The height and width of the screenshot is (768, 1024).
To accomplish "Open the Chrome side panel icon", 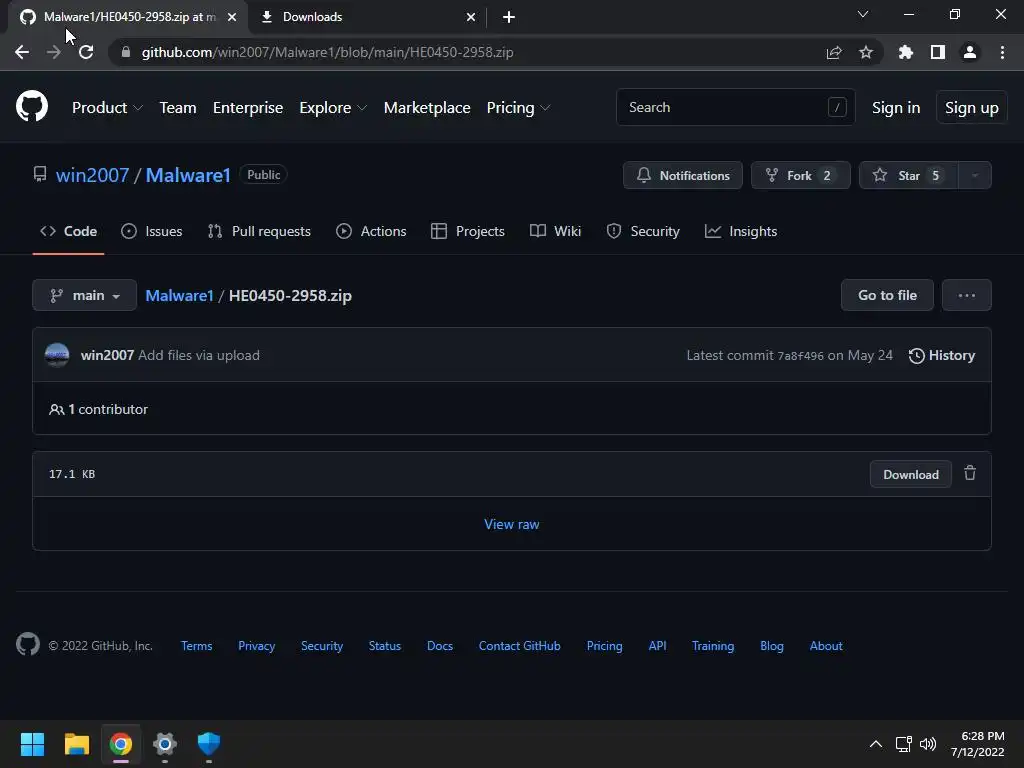I will [938, 52].
